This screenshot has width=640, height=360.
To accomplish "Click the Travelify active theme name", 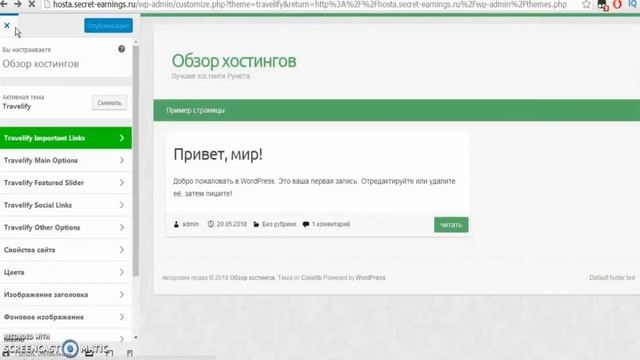I will 17,107.
